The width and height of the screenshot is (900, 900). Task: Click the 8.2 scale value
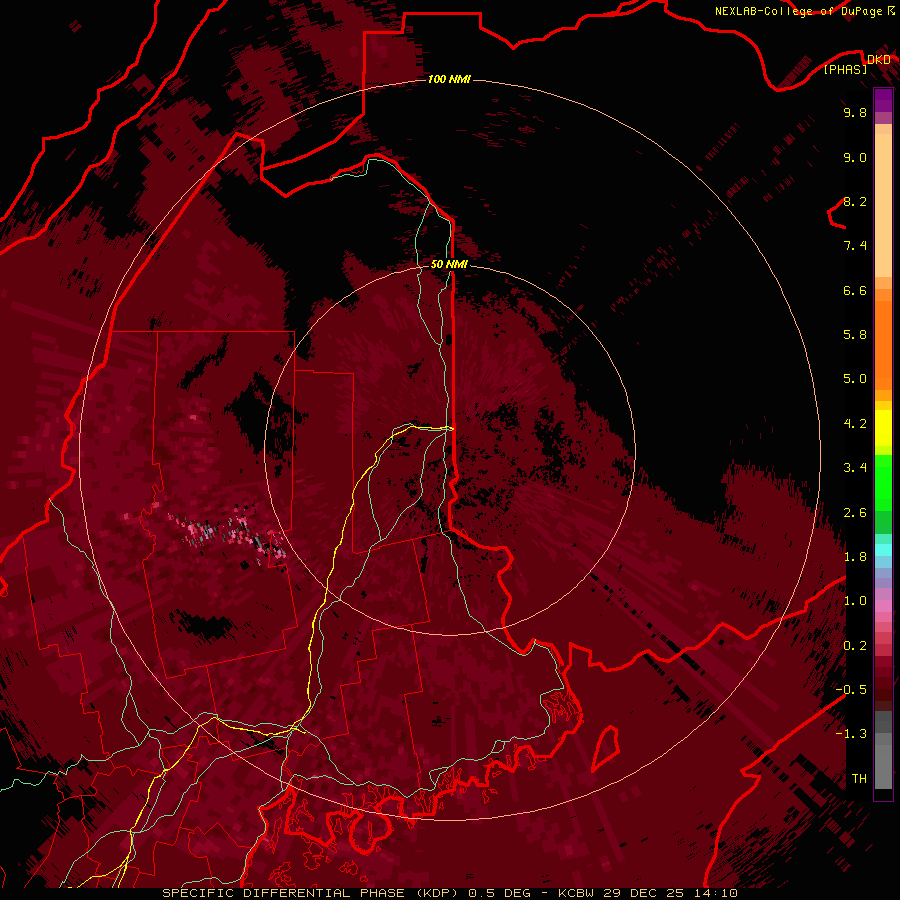coord(855,201)
